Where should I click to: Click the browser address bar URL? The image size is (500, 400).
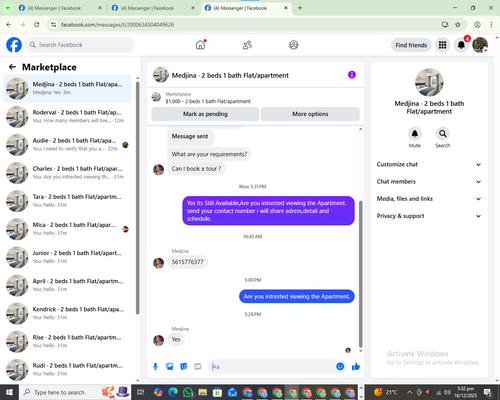(117, 25)
